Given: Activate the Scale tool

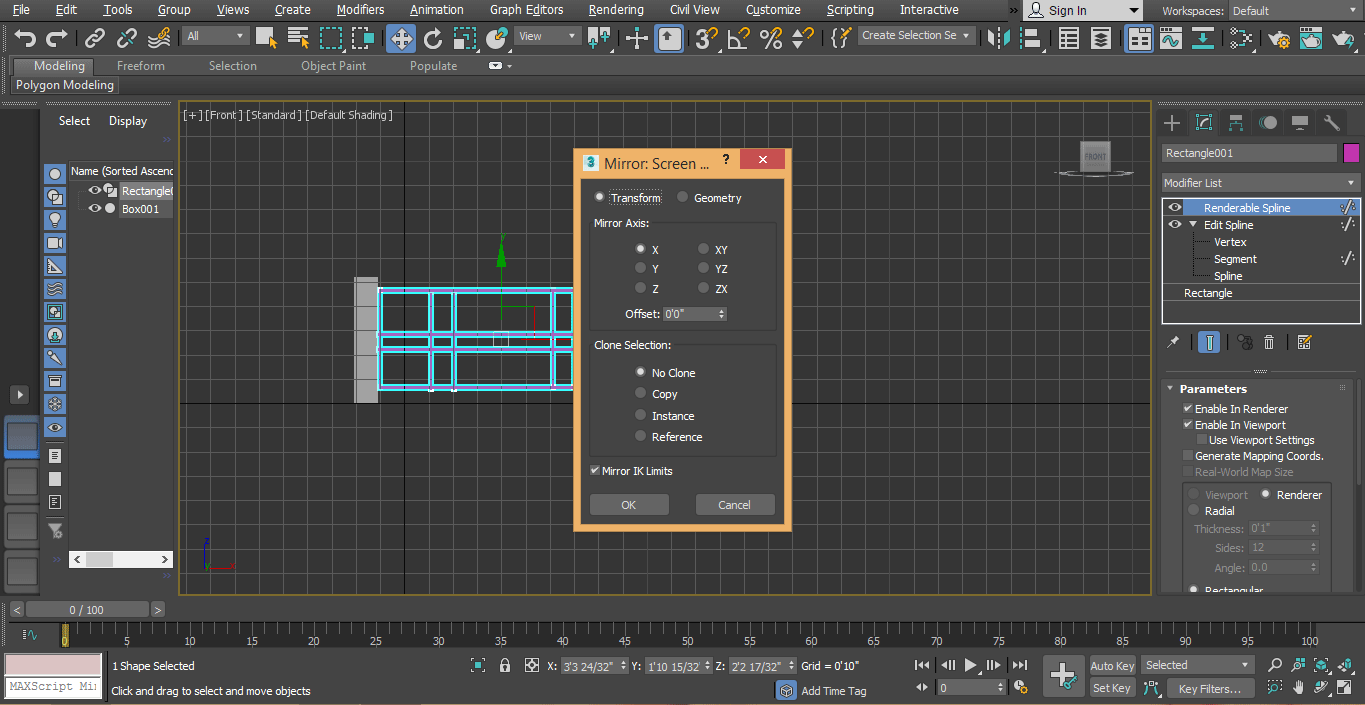Looking at the screenshot, I should pyautogui.click(x=464, y=38).
